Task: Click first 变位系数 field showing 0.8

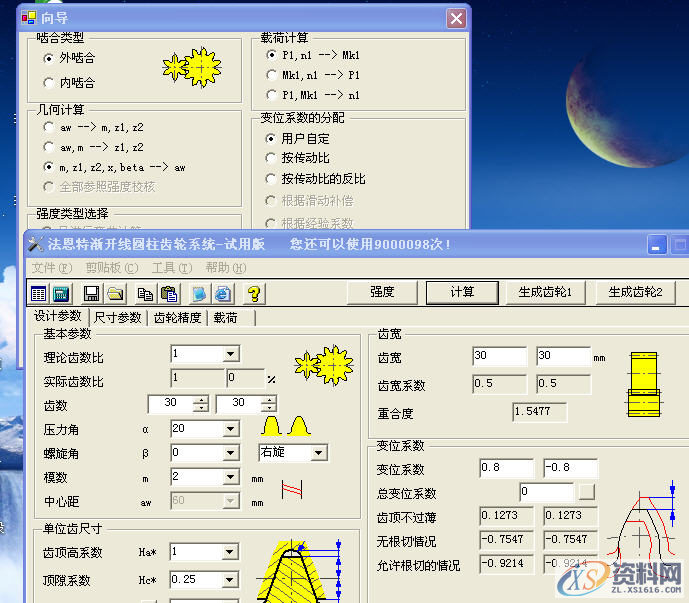Action: point(507,468)
